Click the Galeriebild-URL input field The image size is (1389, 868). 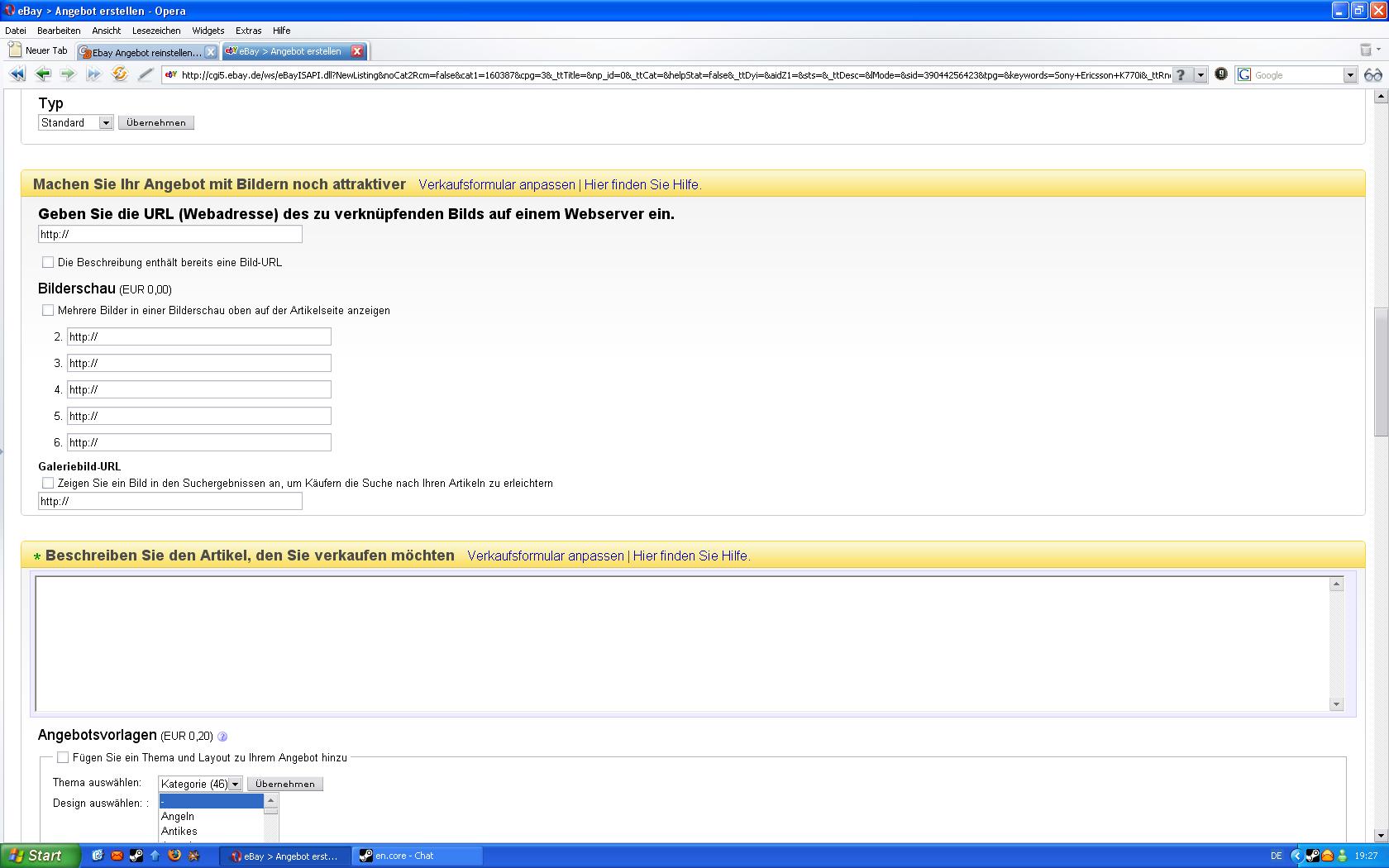170,501
